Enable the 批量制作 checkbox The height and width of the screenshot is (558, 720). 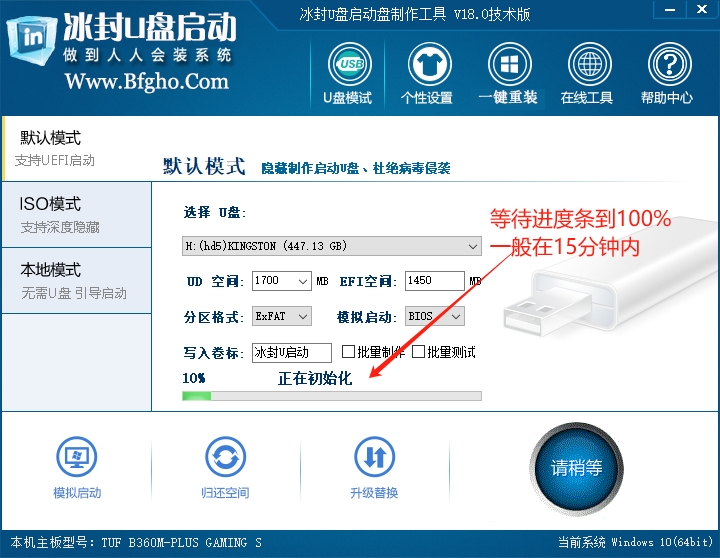349,352
